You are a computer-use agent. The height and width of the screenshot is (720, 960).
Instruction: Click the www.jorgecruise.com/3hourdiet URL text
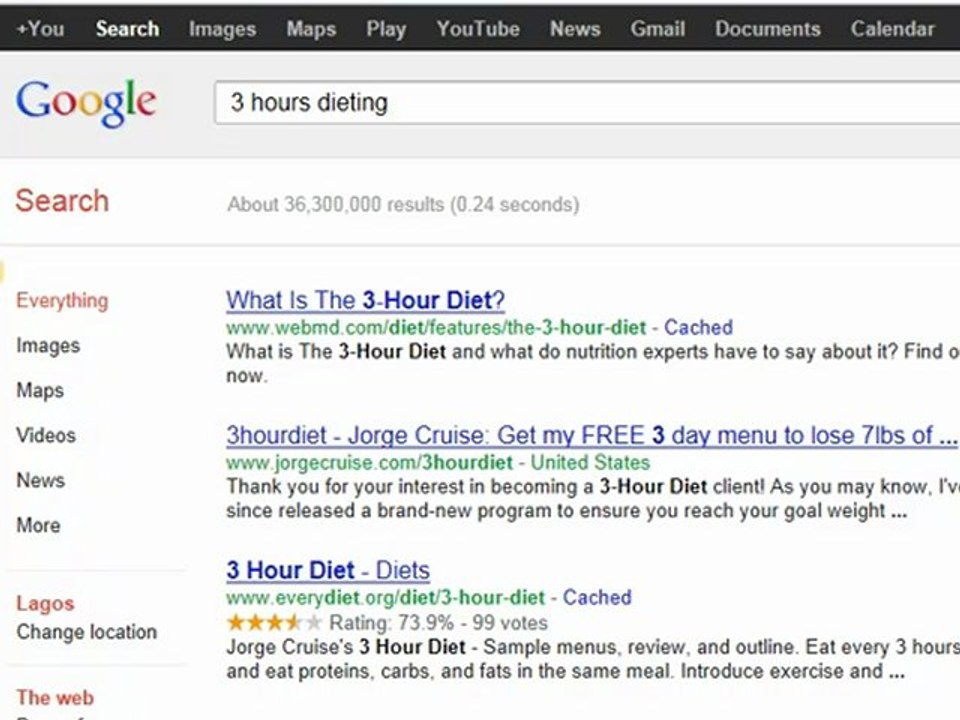pos(369,463)
